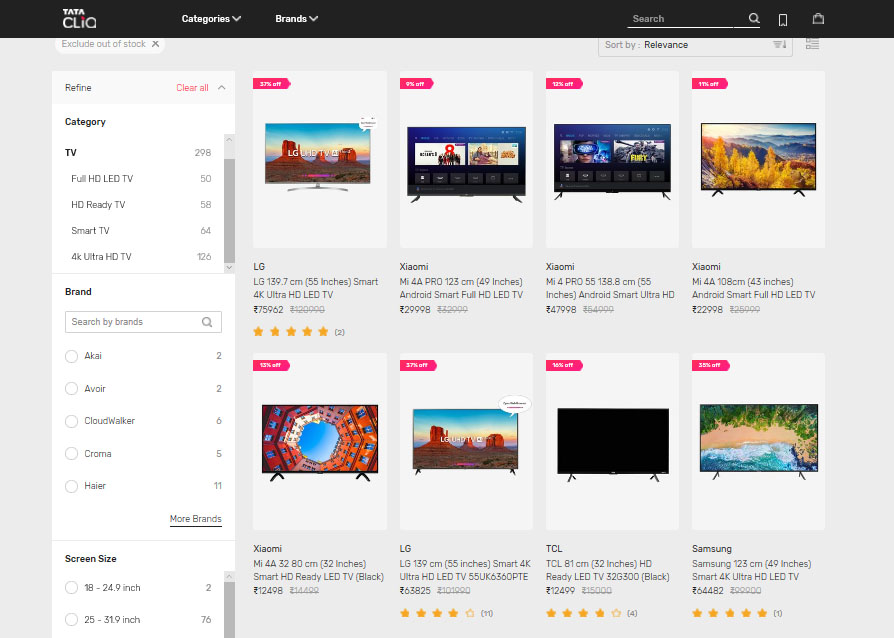Screen dimensions: 894x638
Task: Open the Mi 4 PRO 55 TV image
Action: coord(612,159)
